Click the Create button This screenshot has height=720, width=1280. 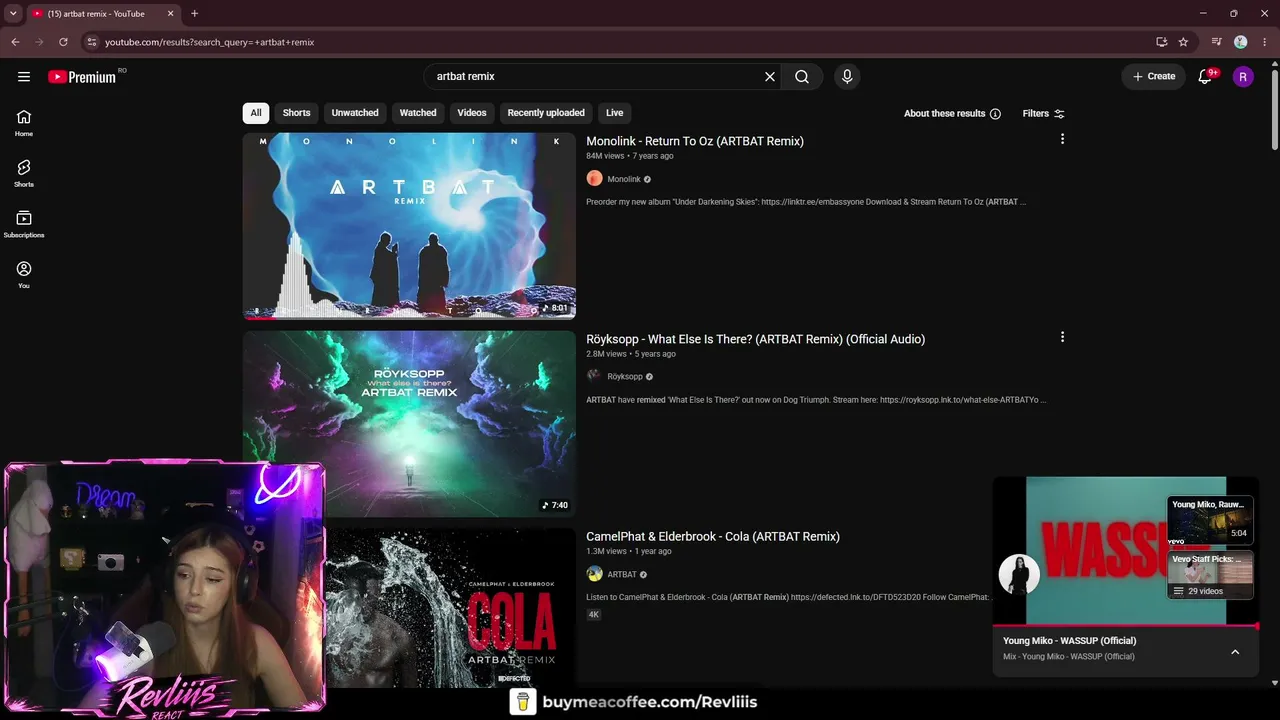pyautogui.click(x=1154, y=77)
